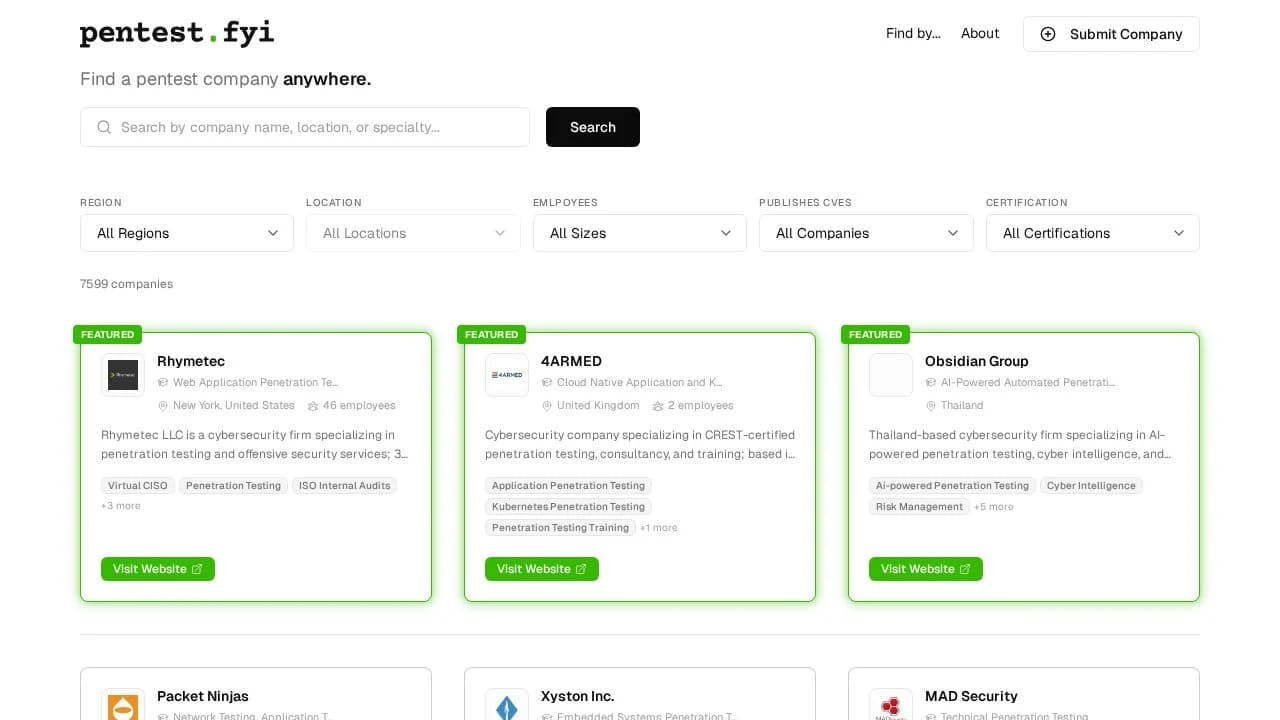
Task: Expand Rhymetec's +3 more tags
Action: [x=119, y=506]
